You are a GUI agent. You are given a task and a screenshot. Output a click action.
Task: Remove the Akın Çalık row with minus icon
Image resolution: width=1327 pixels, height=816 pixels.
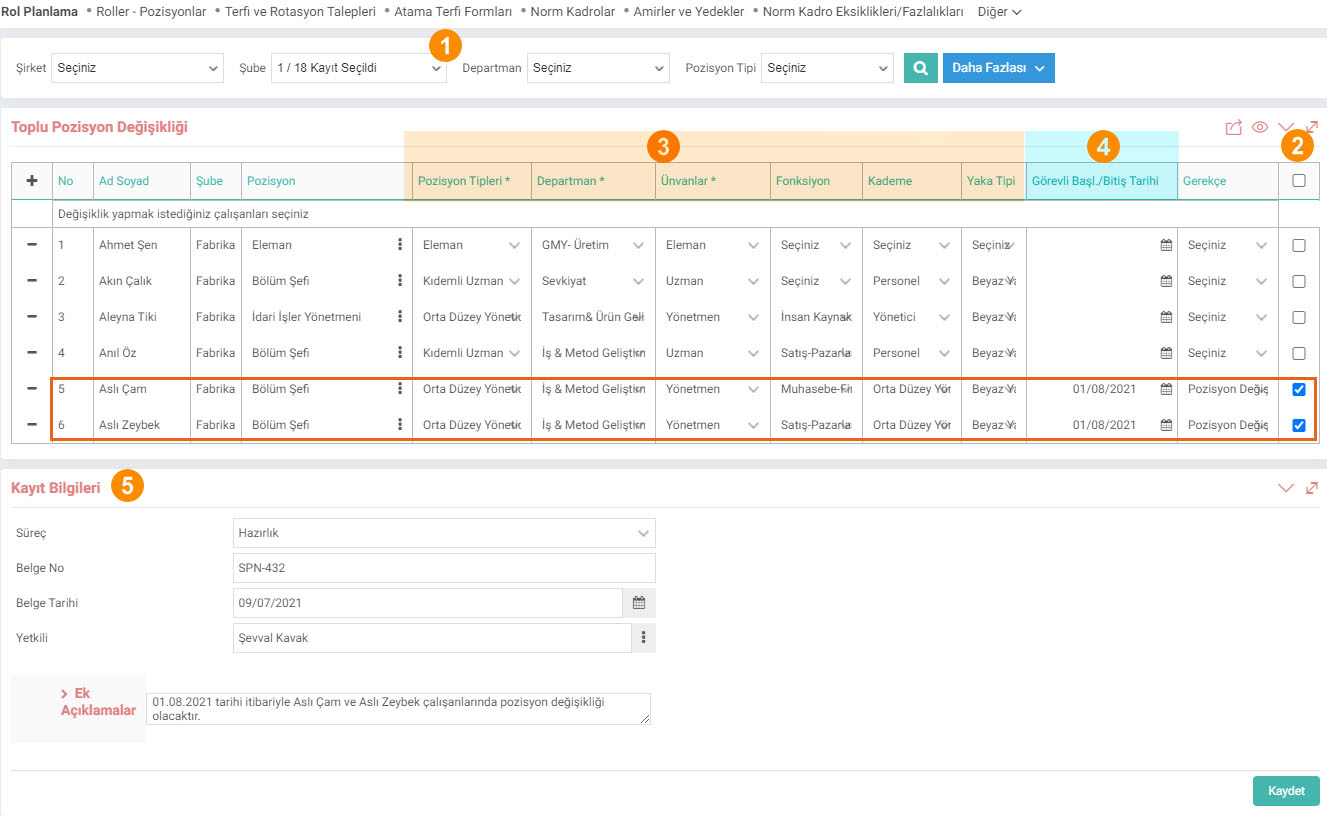[32, 281]
